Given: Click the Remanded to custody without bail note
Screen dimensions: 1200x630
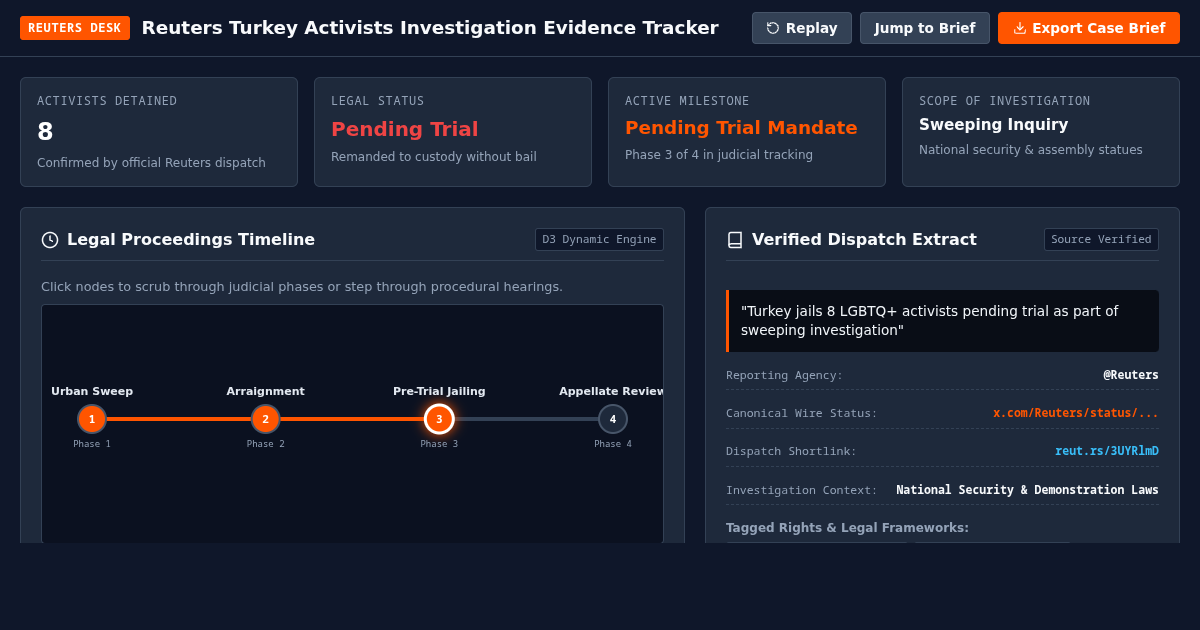Looking at the screenshot, I should pos(434,157).
